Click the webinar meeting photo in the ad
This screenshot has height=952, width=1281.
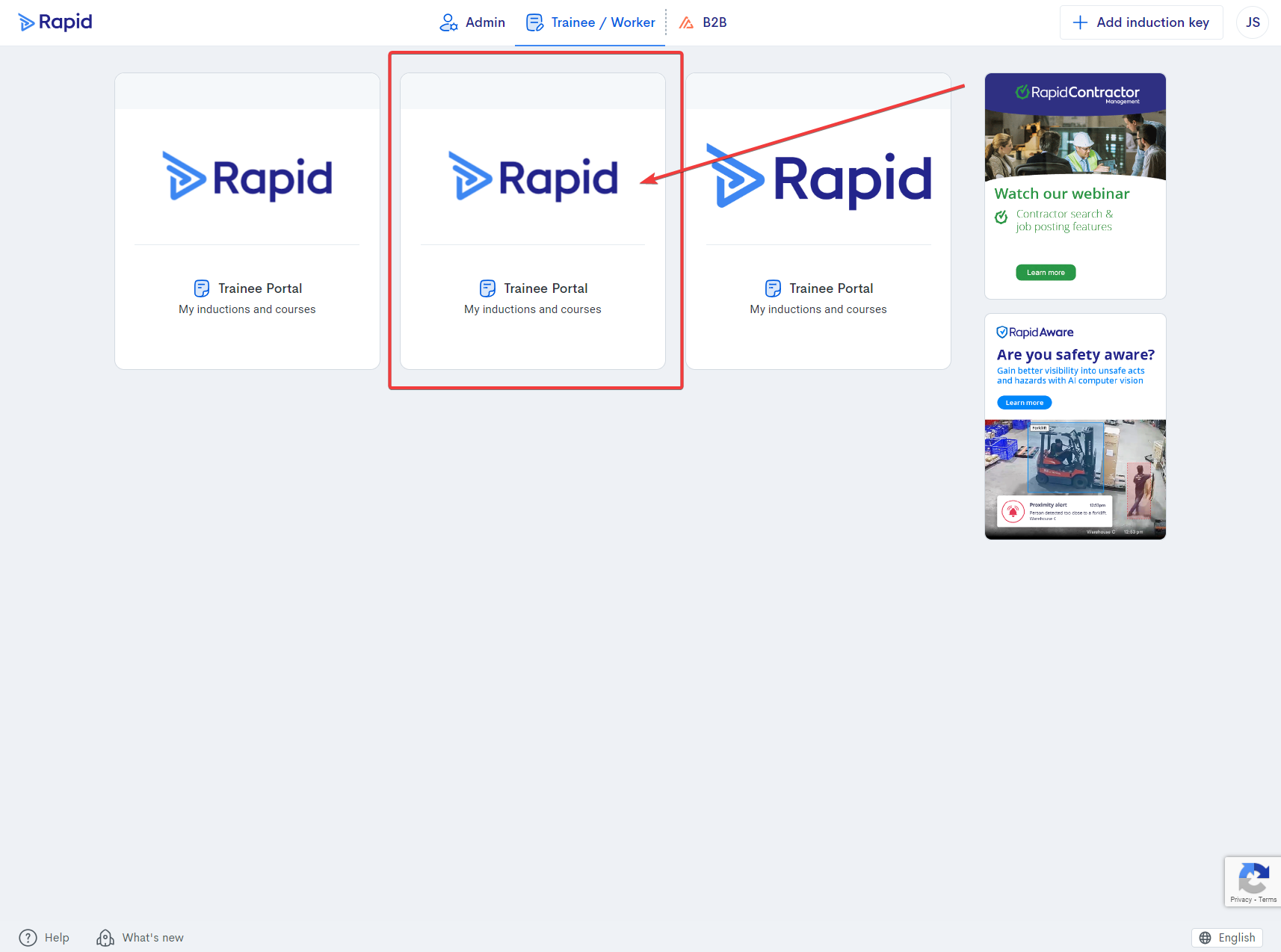pyautogui.click(x=1075, y=146)
